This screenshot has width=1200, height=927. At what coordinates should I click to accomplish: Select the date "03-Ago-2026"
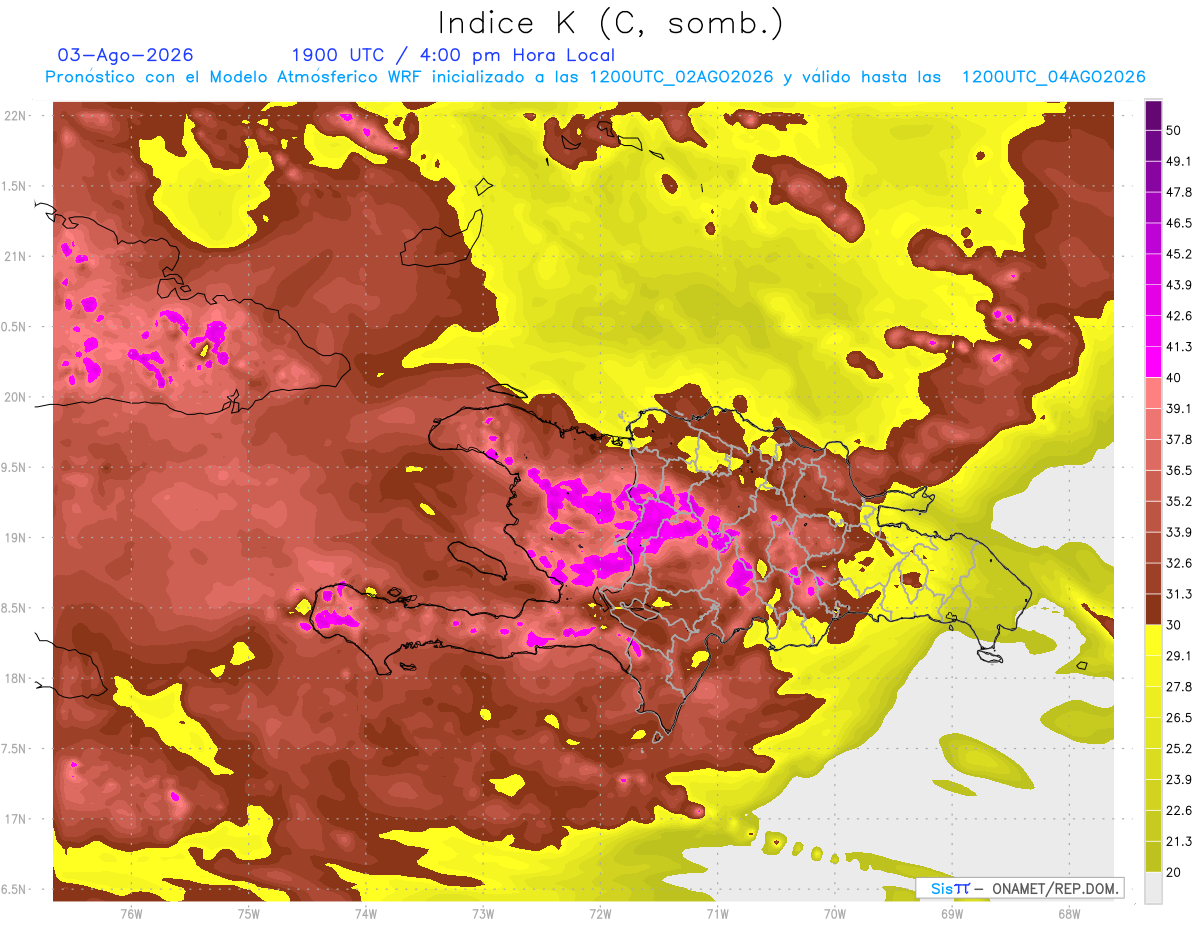pos(126,55)
